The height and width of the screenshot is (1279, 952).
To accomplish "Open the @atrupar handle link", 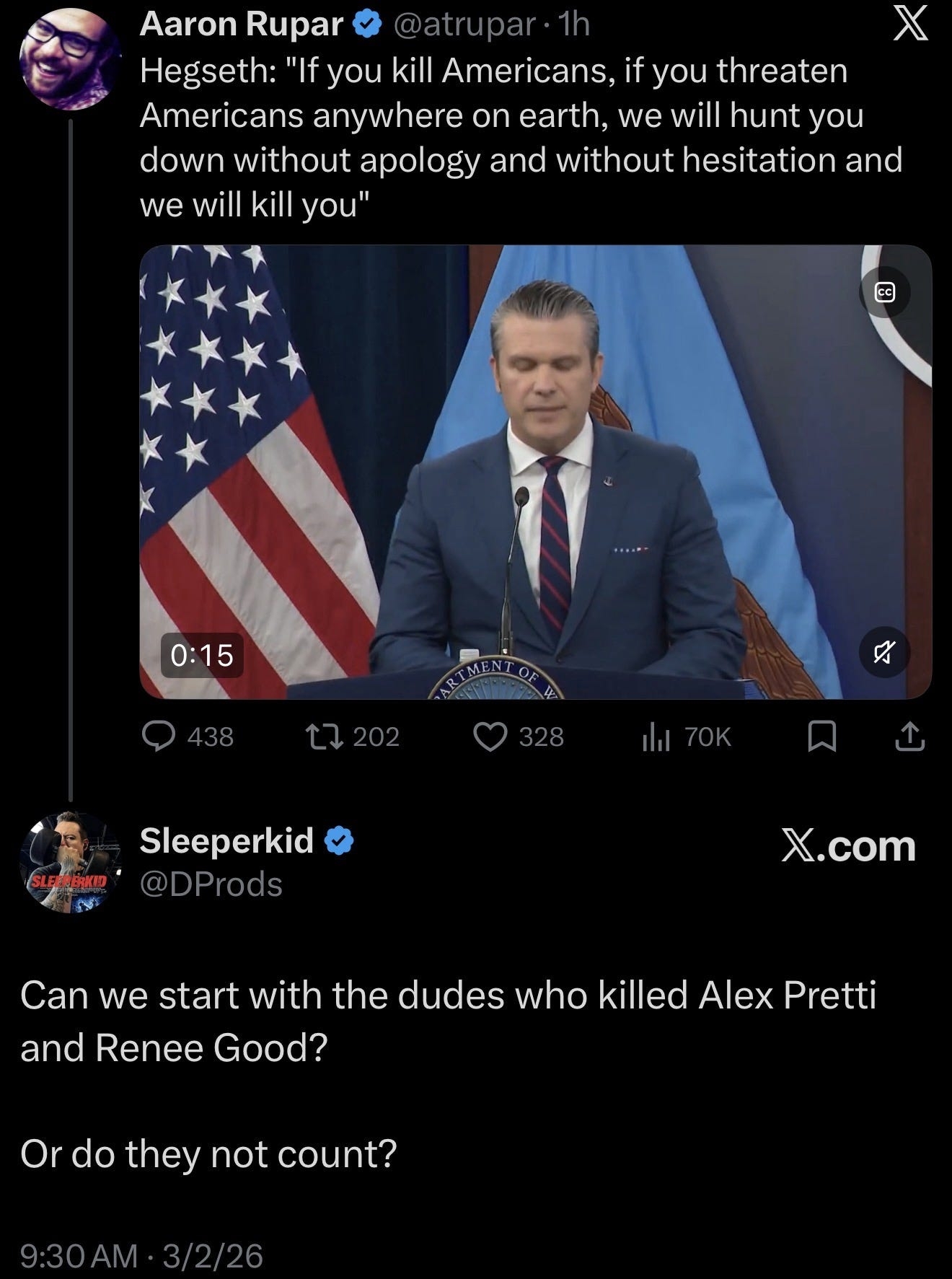I will pyautogui.click(x=463, y=25).
